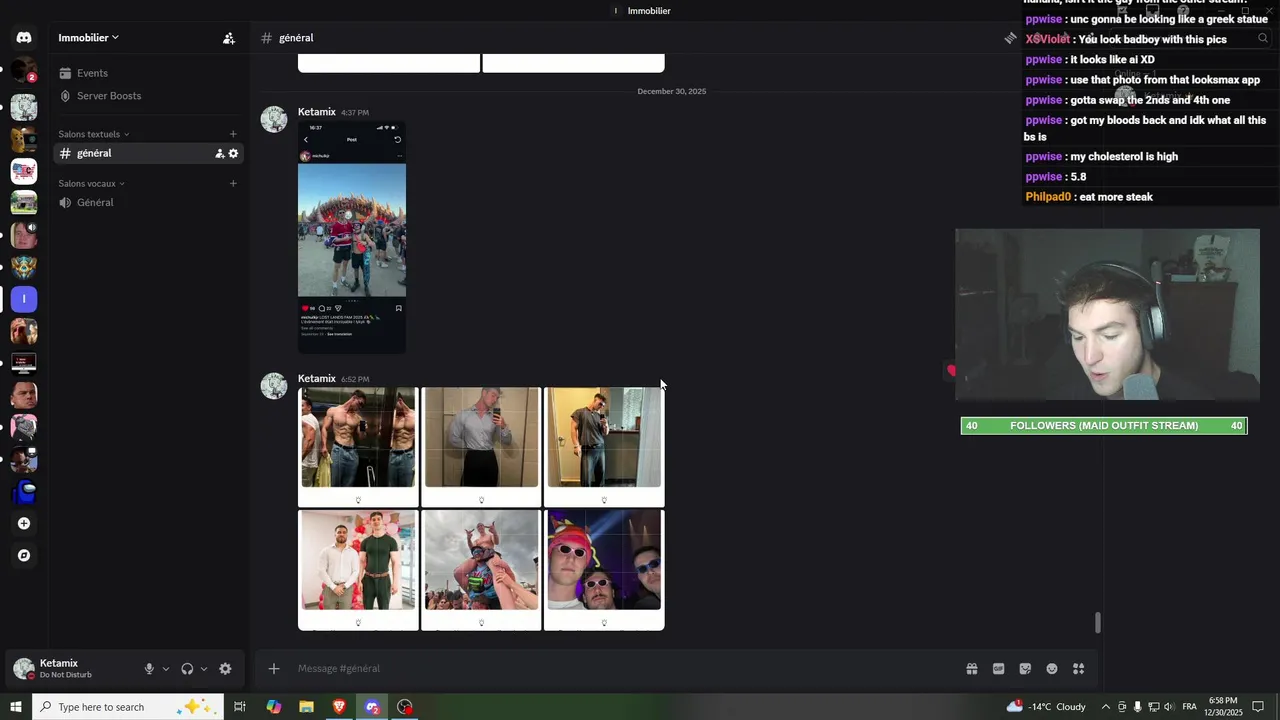1280x720 pixels.
Task: Open the Events calendar entry
Action: tap(150, 73)
